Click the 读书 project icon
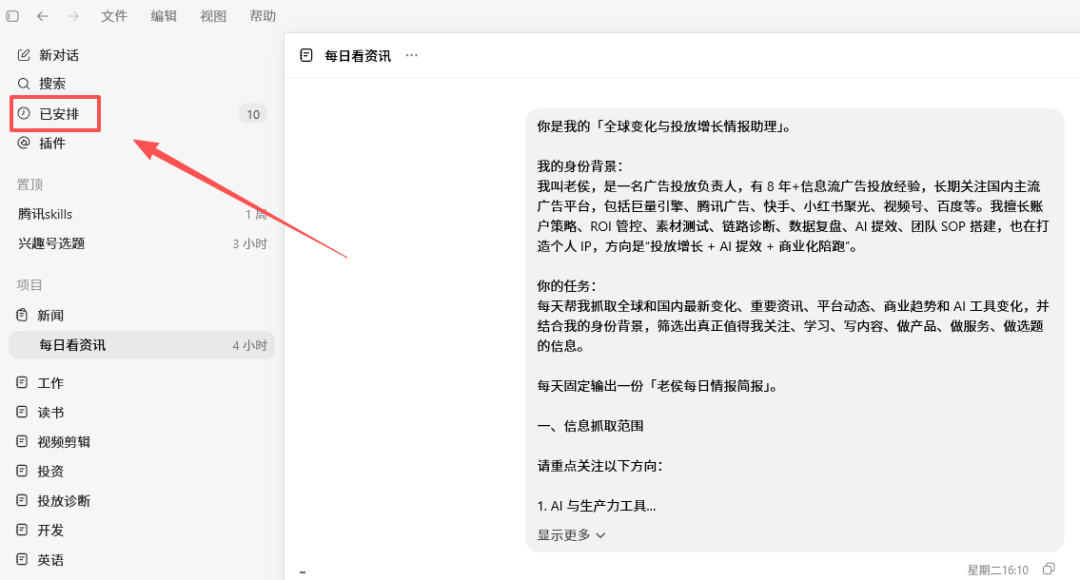Image resolution: width=1080 pixels, height=580 pixels. [x=22, y=412]
